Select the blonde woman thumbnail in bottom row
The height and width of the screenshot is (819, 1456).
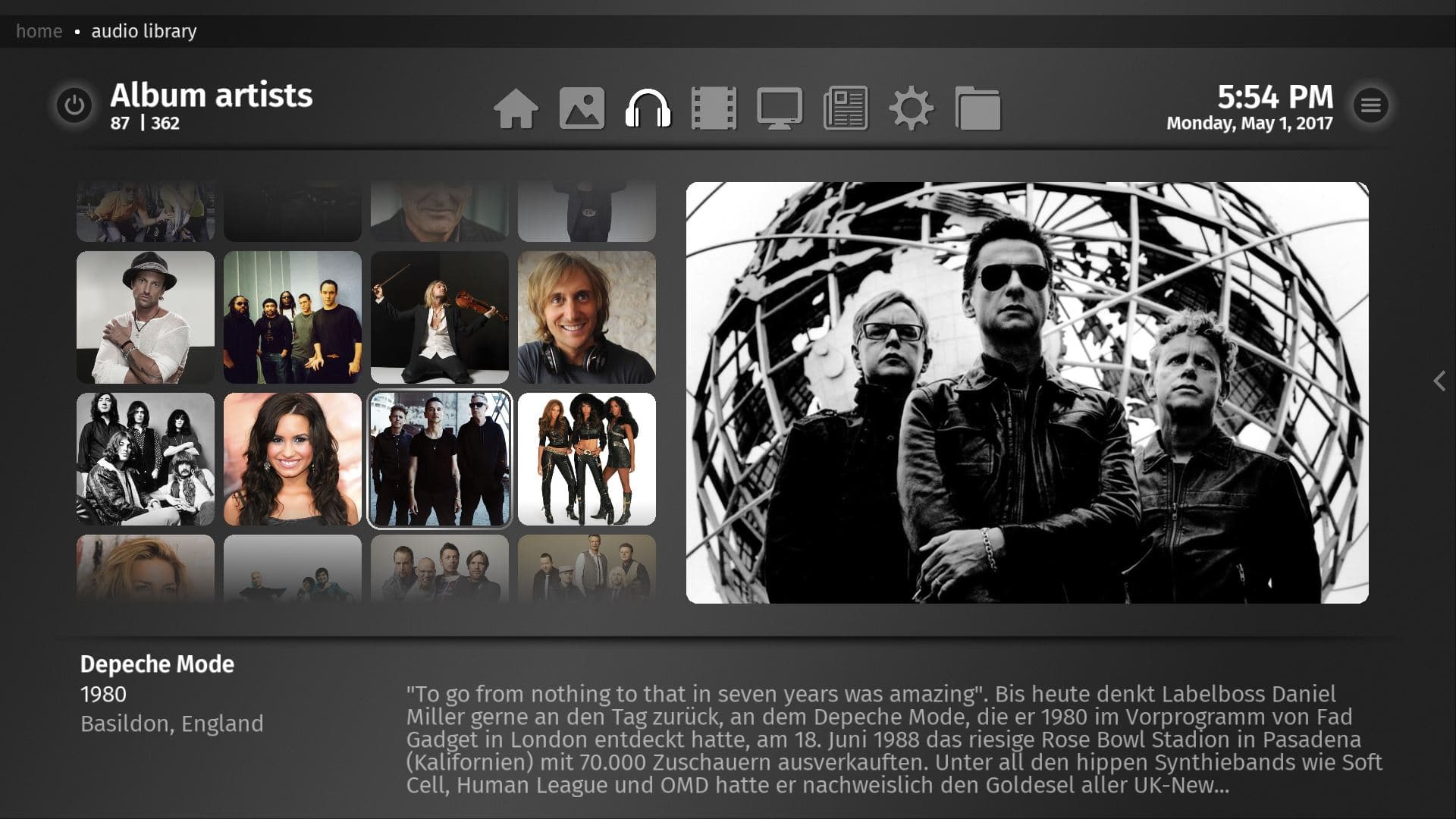(x=146, y=569)
